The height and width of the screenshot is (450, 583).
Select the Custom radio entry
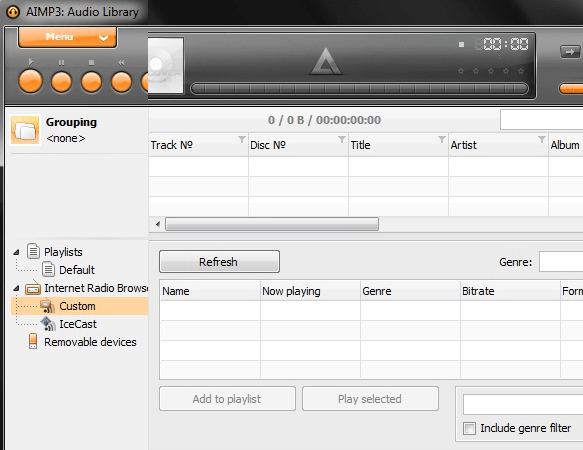[x=77, y=306]
